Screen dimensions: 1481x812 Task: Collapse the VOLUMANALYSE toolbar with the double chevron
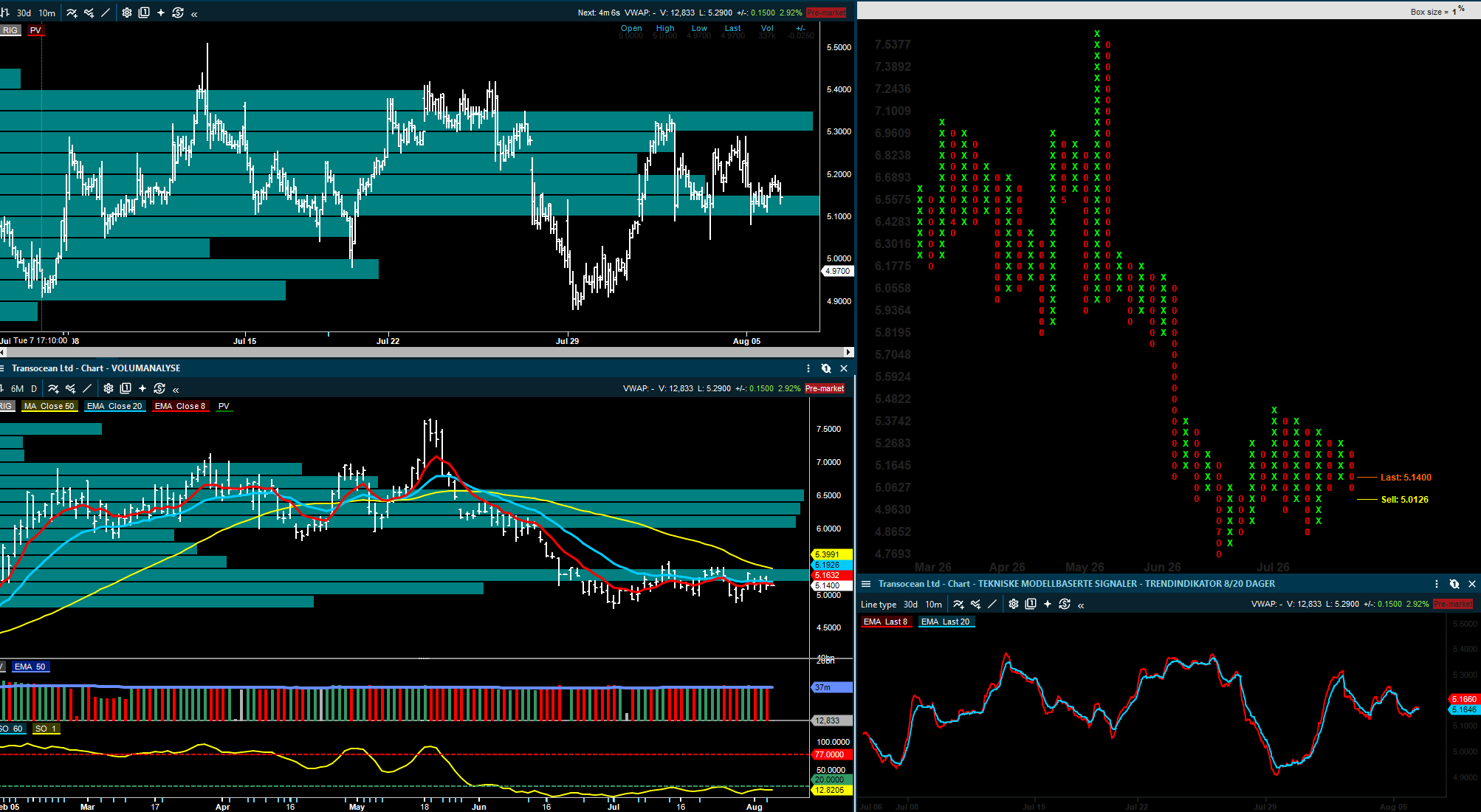click(176, 389)
